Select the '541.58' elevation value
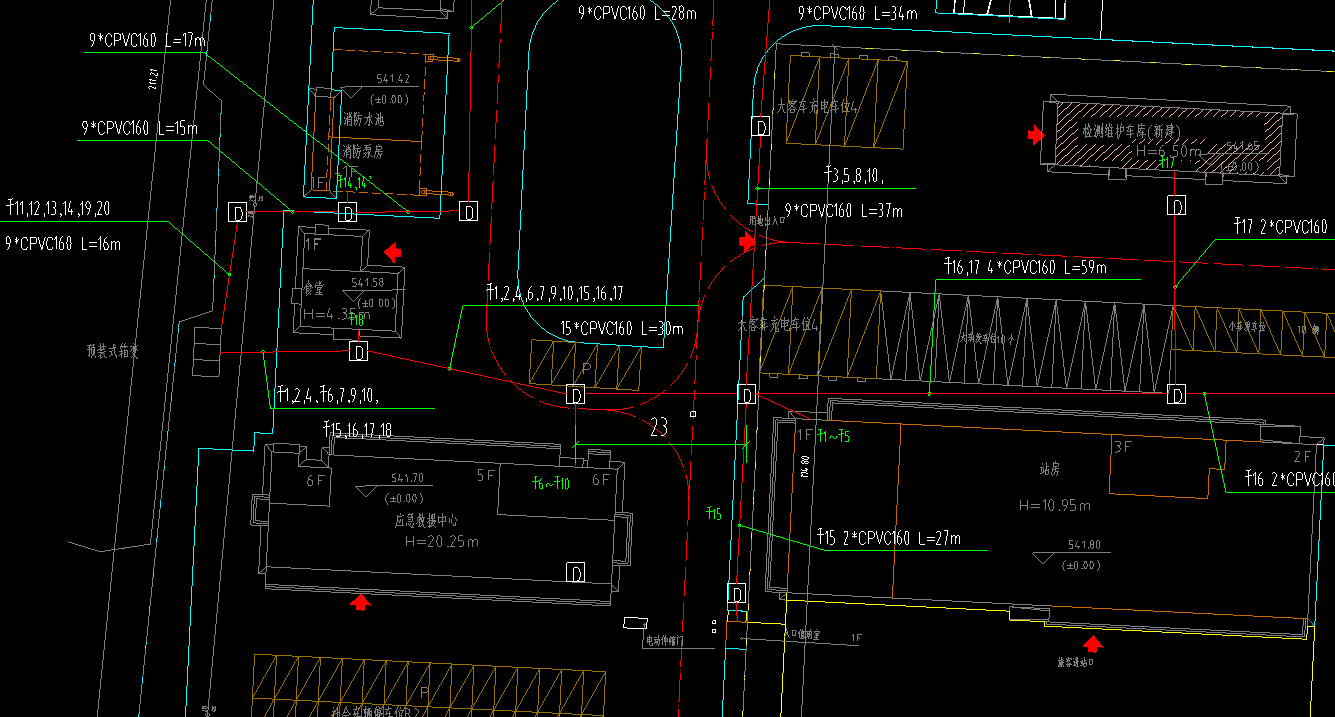The image size is (1335, 717). (368, 282)
